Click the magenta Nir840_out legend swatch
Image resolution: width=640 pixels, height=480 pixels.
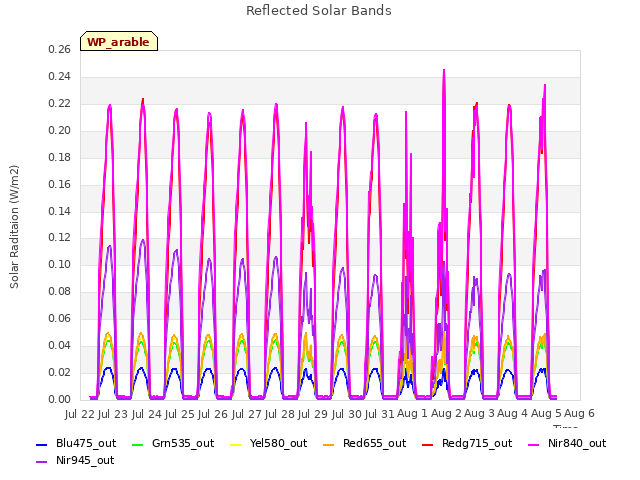click(x=534, y=444)
